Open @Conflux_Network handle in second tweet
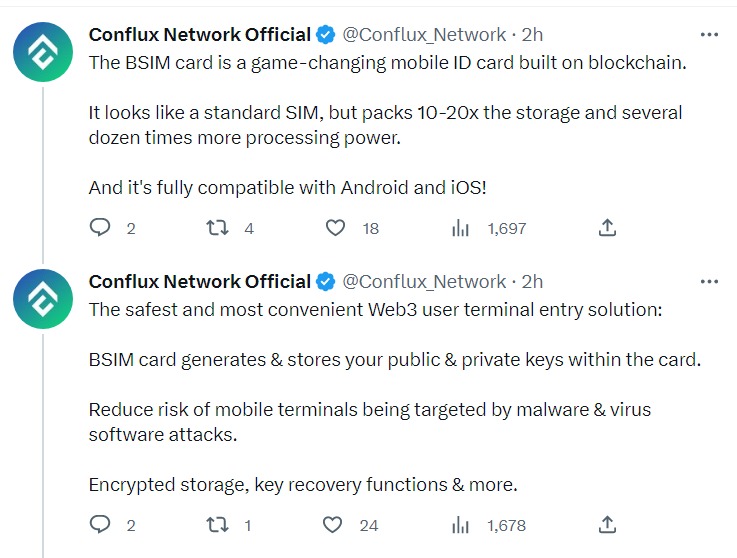The image size is (737, 558). pos(424,282)
